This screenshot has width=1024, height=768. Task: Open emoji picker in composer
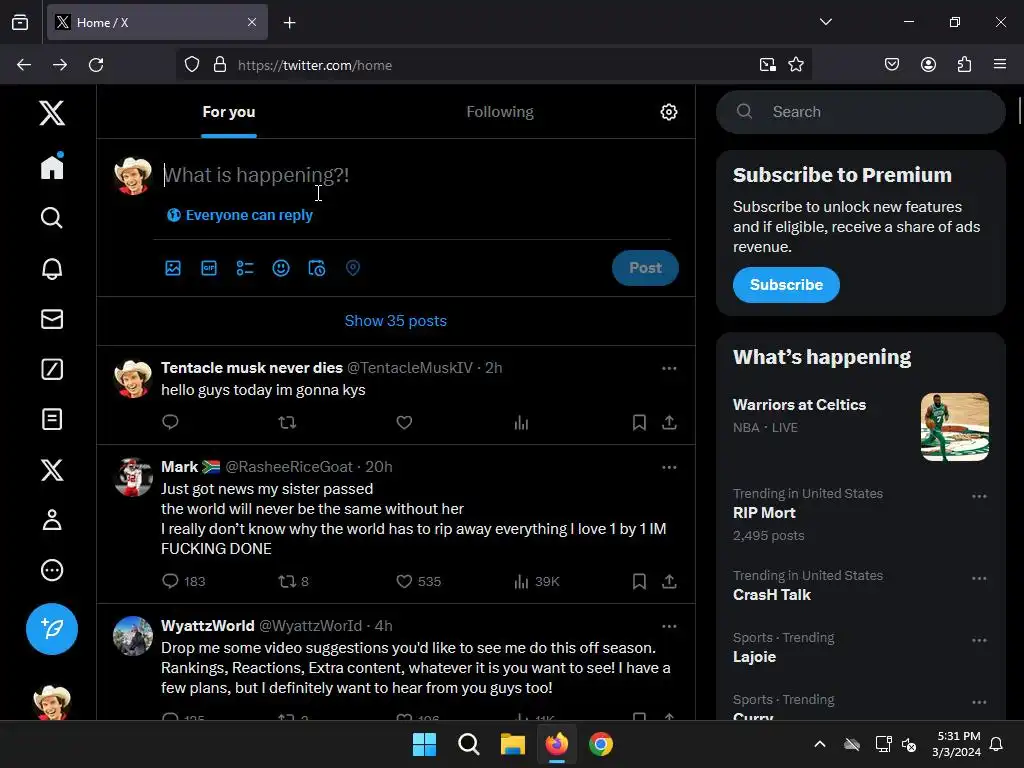click(281, 268)
